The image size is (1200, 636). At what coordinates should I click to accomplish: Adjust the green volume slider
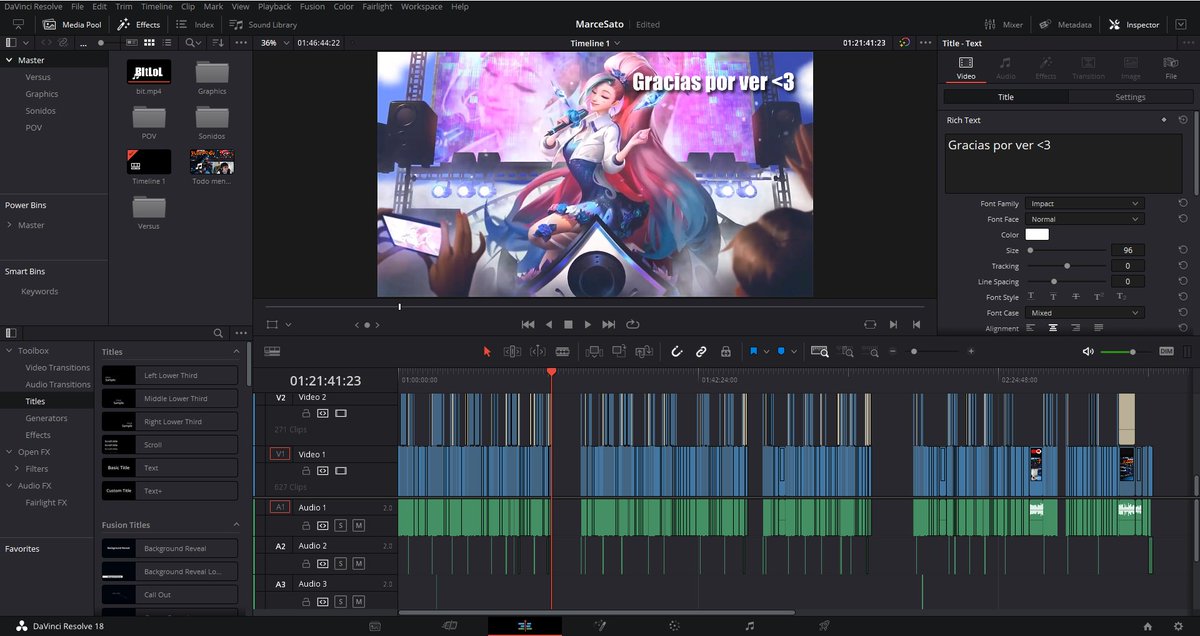(x=1125, y=351)
